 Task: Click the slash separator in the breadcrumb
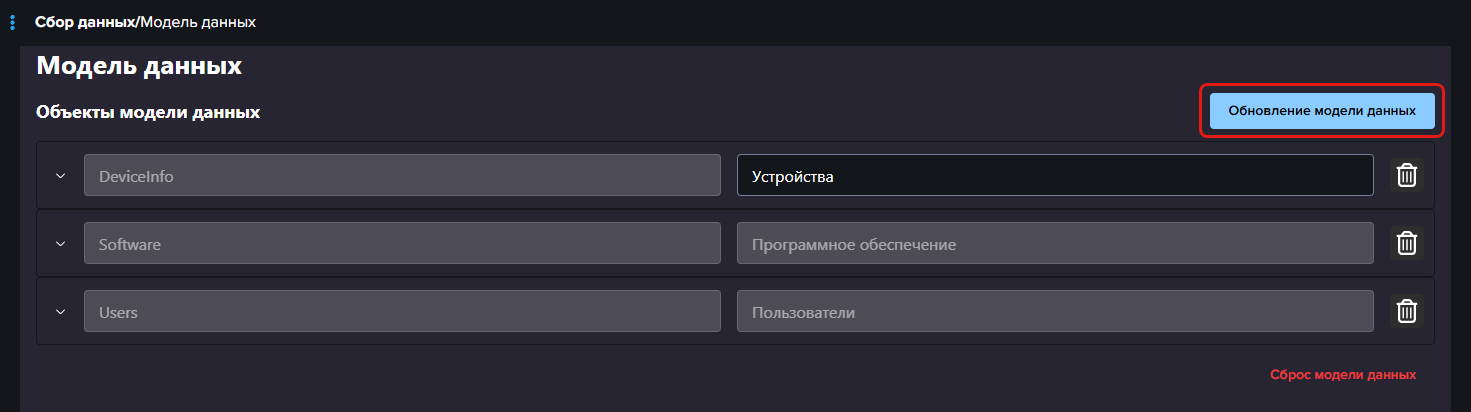click(x=137, y=22)
